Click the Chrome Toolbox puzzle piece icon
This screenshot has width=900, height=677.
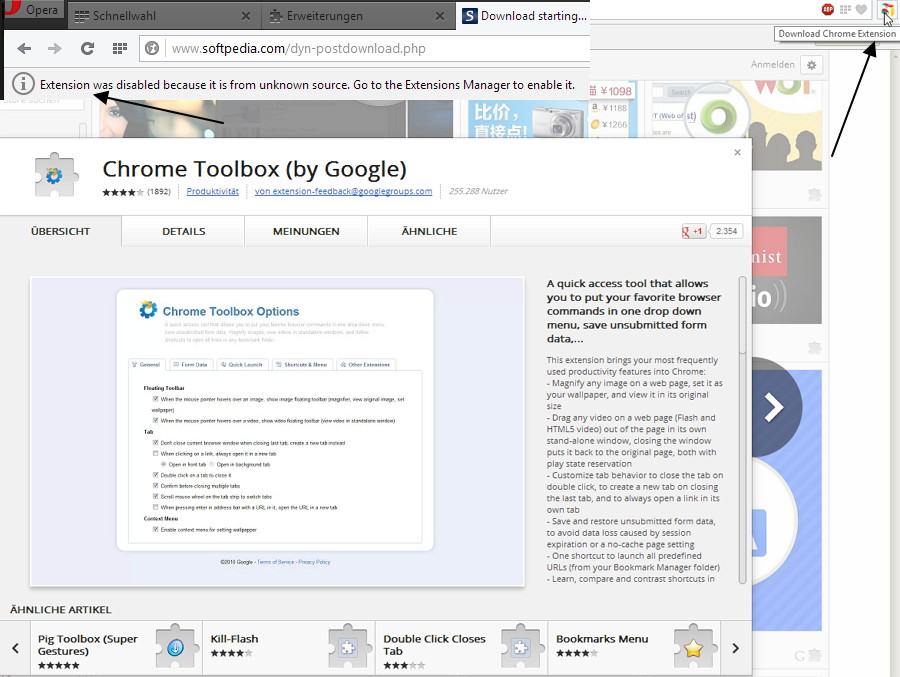(54, 175)
